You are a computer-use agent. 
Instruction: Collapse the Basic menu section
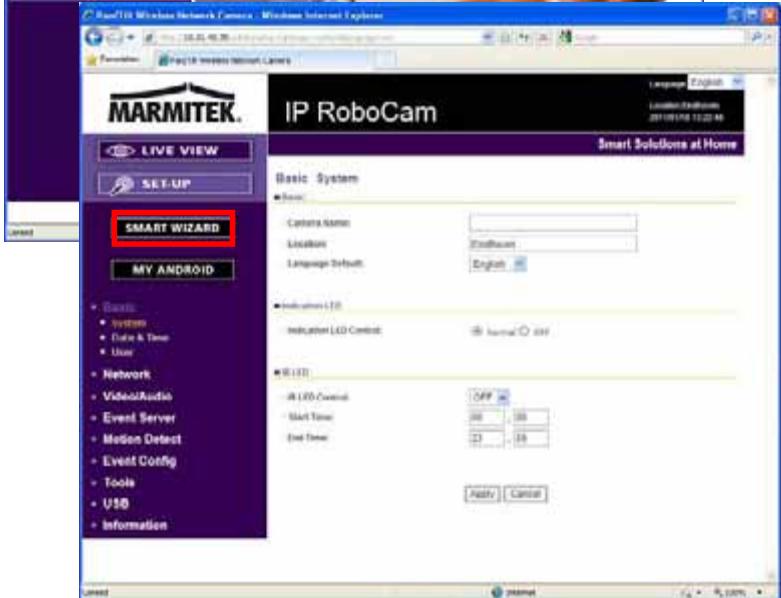coord(119,307)
